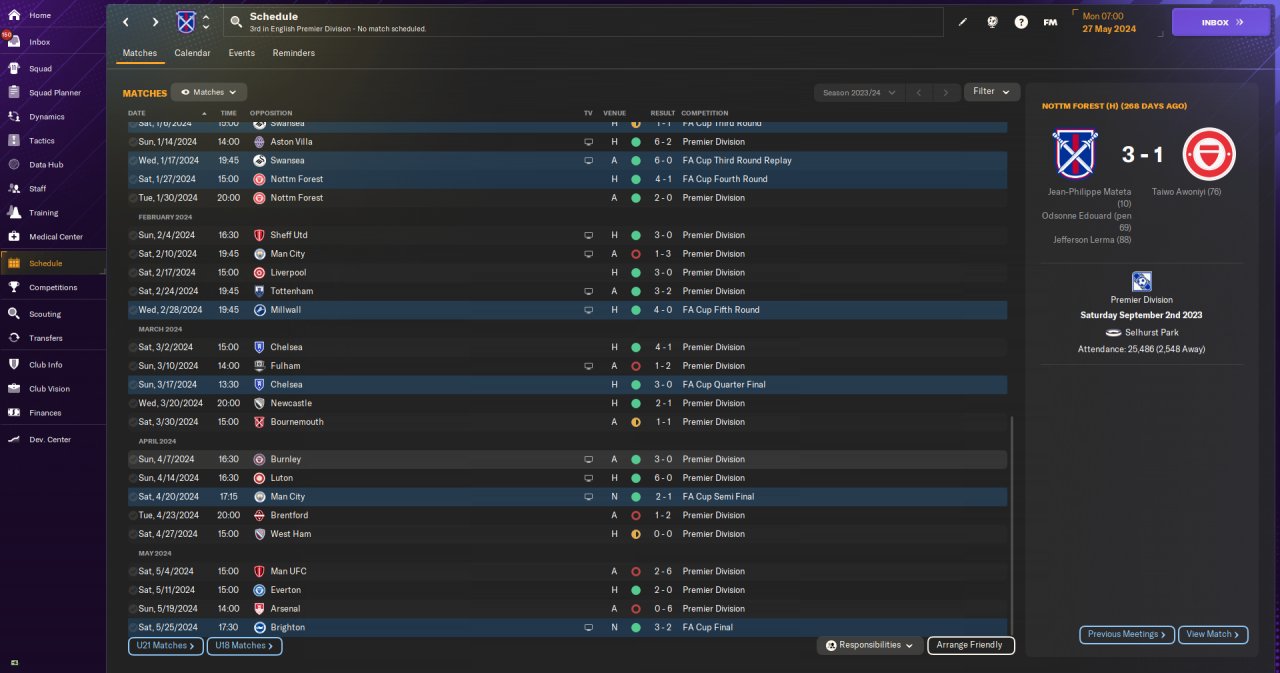
Task: Click the back navigation arrow
Action: click(x=126, y=22)
